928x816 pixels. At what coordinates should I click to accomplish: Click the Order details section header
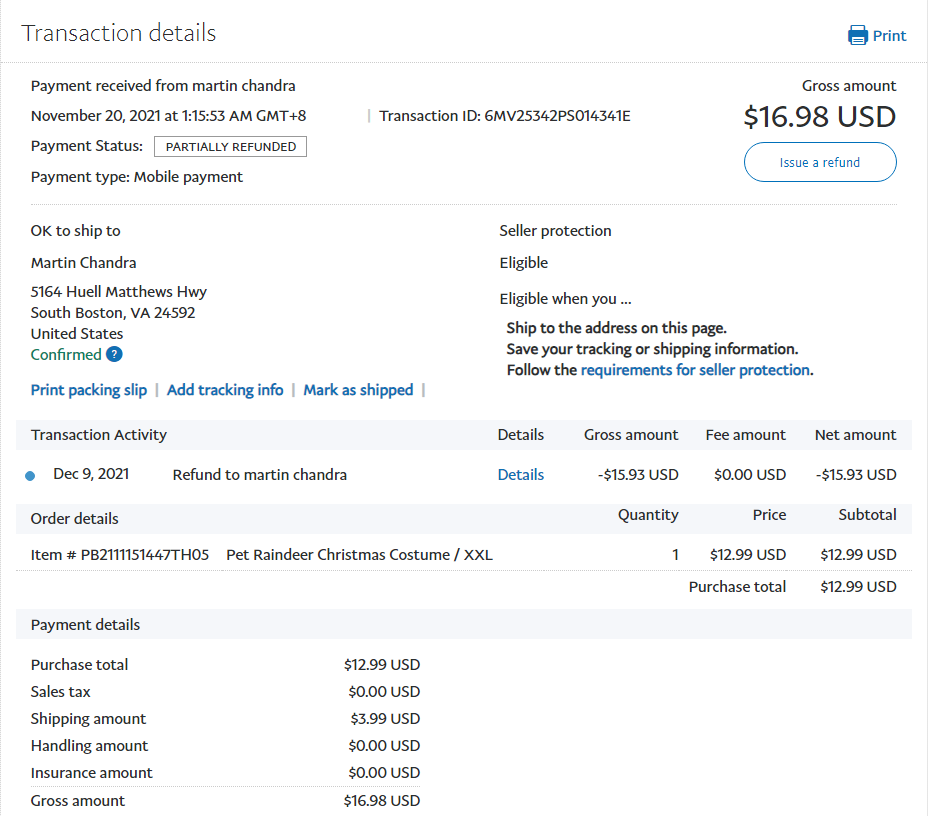[x=75, y=519]
